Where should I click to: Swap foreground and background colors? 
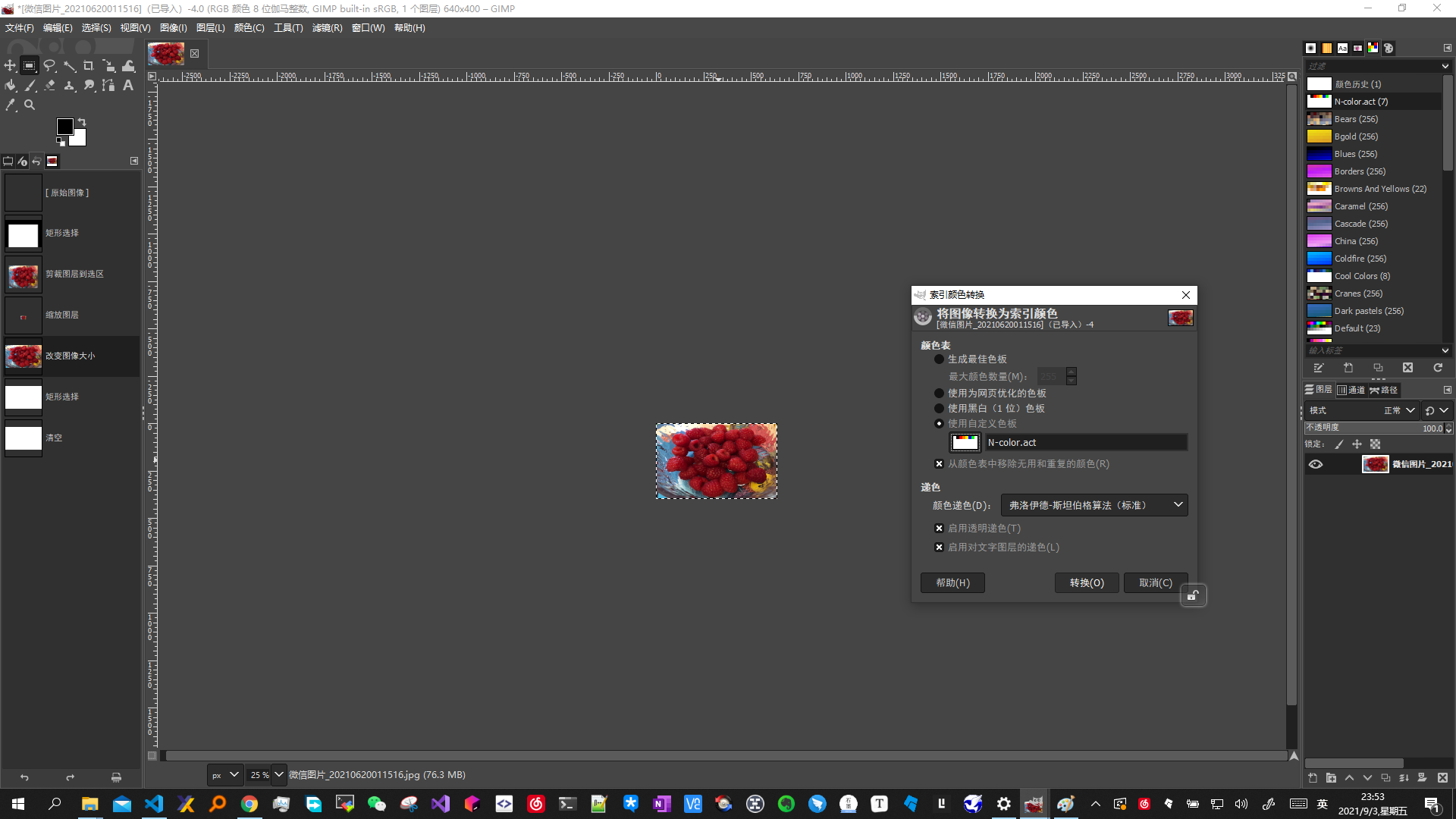pyautogui.click(x=82, y=122)
